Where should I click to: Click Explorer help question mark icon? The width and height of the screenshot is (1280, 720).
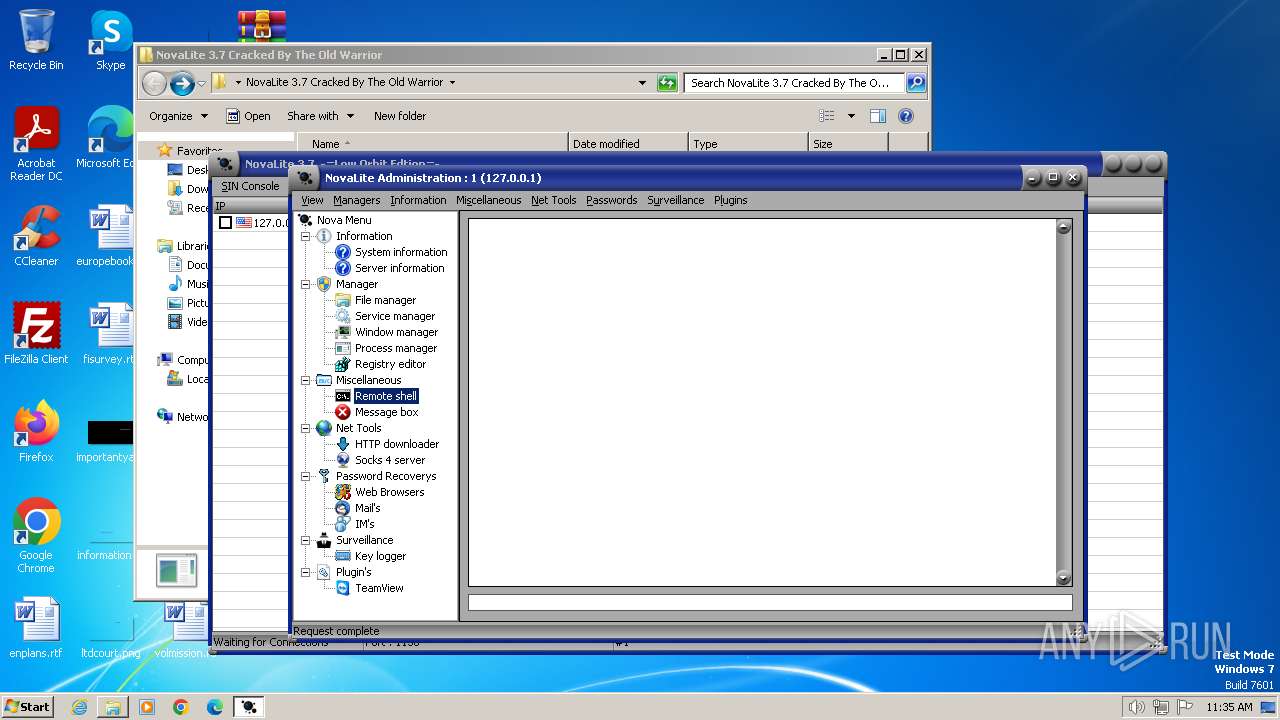pyautogui.click(x=905, y=116)
